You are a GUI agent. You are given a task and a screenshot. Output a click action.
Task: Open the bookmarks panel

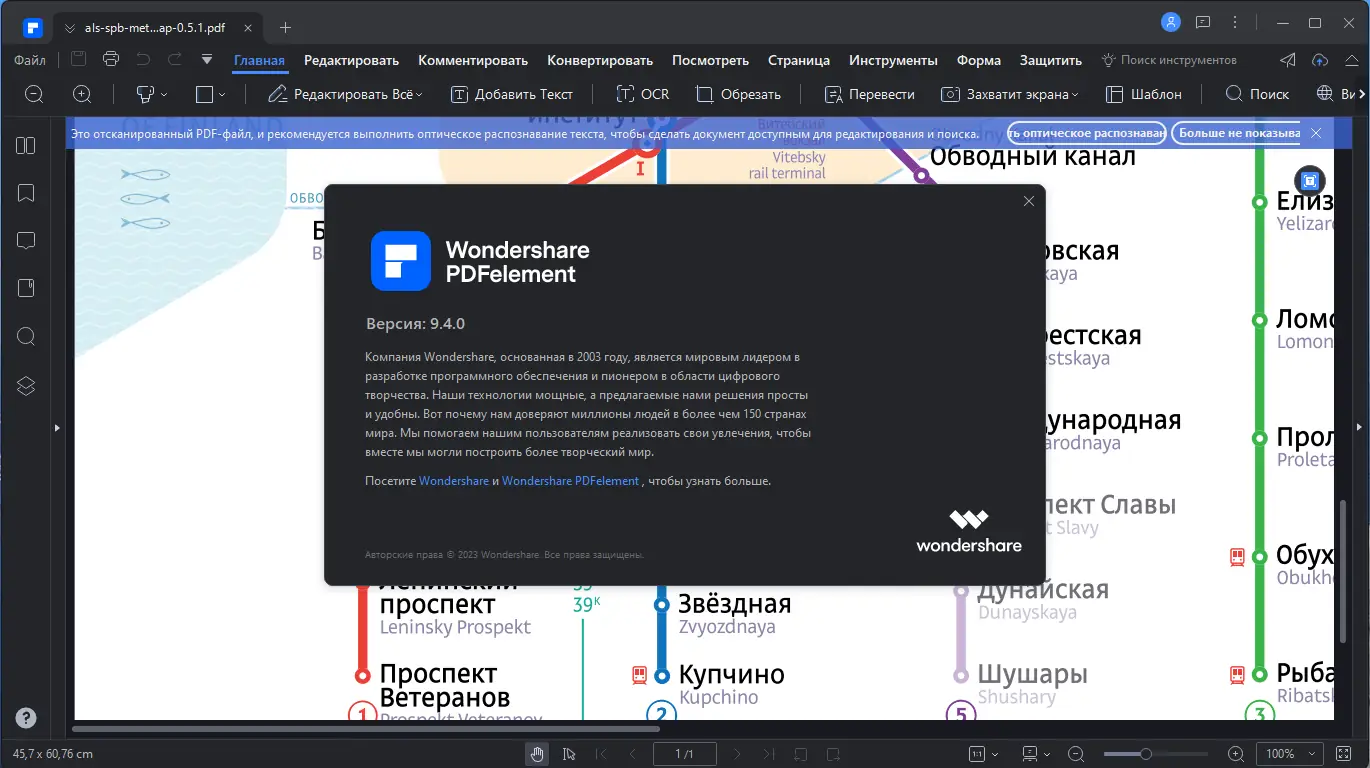[x=26, y=193]
